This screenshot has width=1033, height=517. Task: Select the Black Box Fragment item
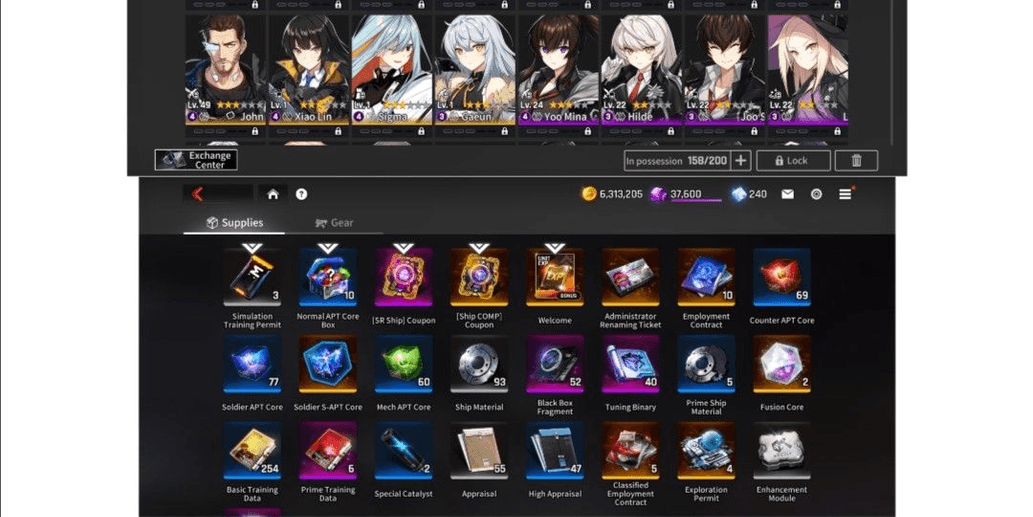[555, 364]
